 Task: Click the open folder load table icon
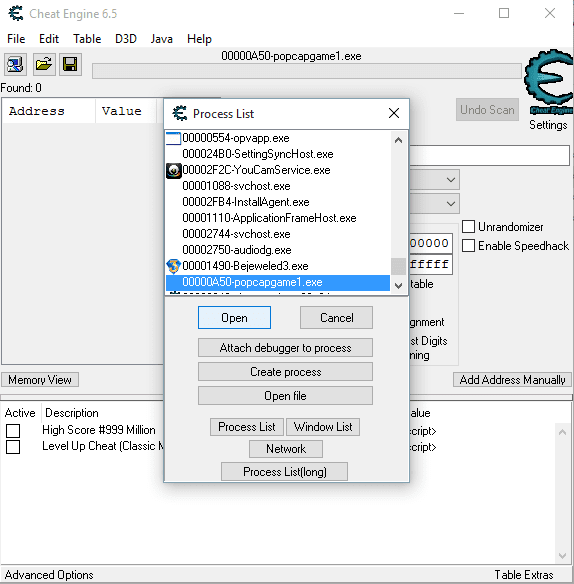[44, 64]
